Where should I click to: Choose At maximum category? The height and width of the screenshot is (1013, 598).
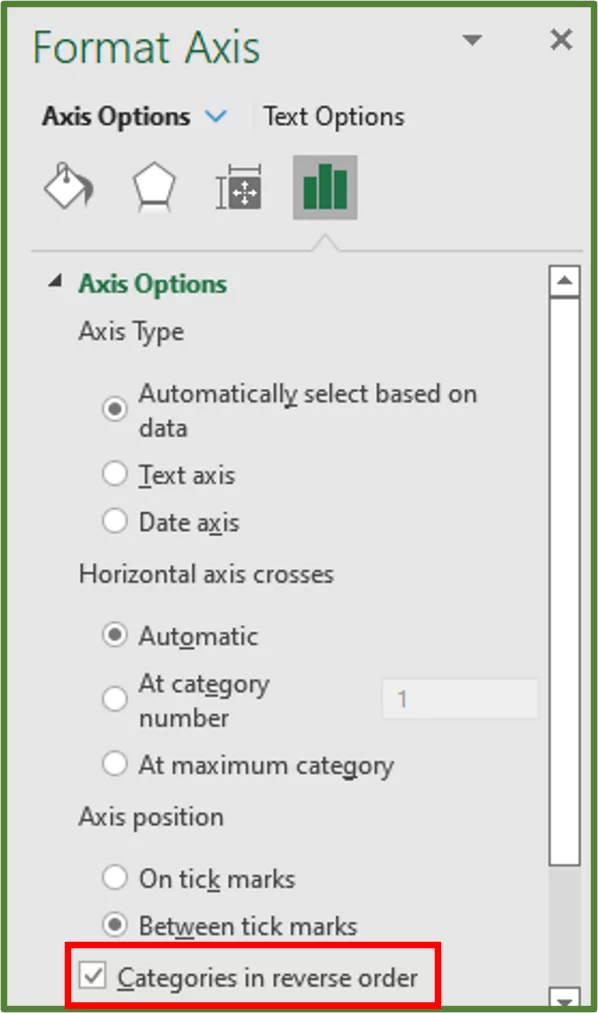pyautogui.click(x=115, y=765)
